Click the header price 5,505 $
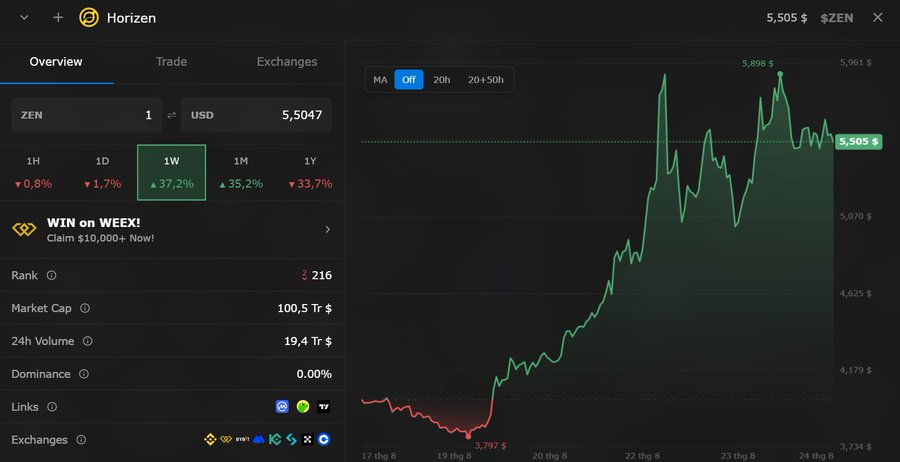900x462 pixels. coord(787,18)
